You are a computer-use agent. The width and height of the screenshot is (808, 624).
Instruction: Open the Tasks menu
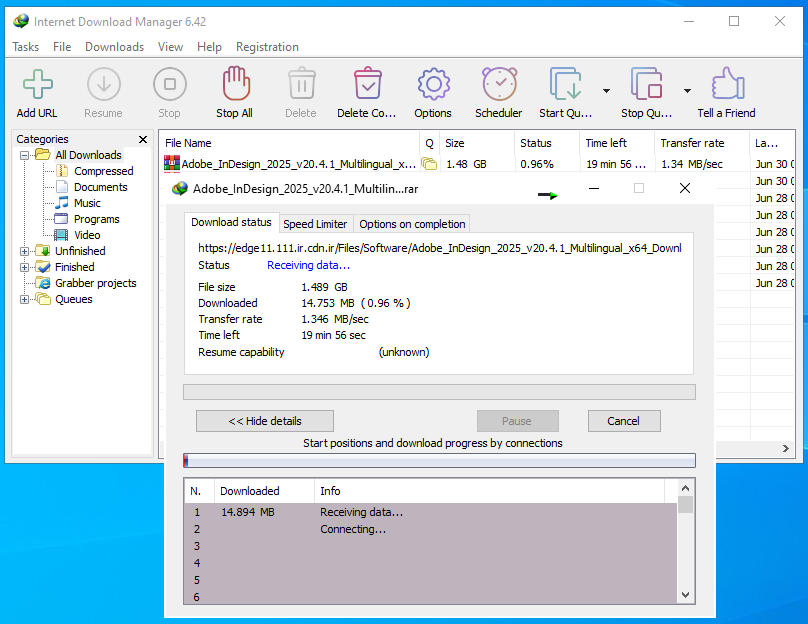pos(26,47)
